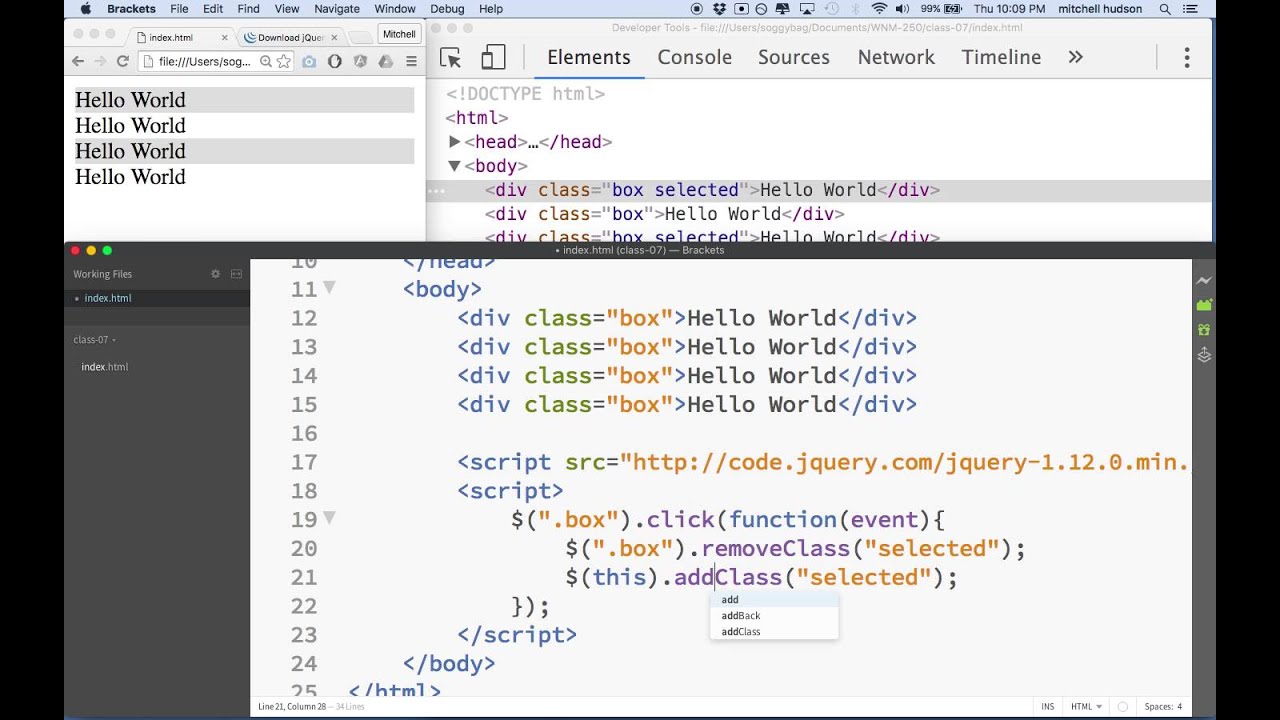Close the Download jQuery Chrome tab
Image resolution: width=1280 pixels, height=720 pixels.
[x=334, y=37]
